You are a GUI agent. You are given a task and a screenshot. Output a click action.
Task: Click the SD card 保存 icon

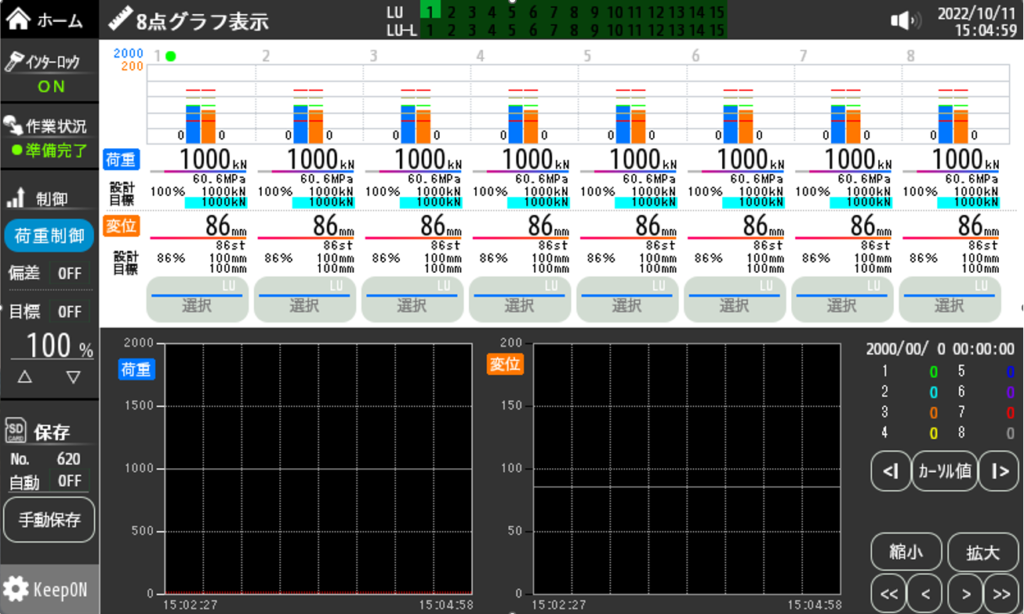click(x=16, y=431)
